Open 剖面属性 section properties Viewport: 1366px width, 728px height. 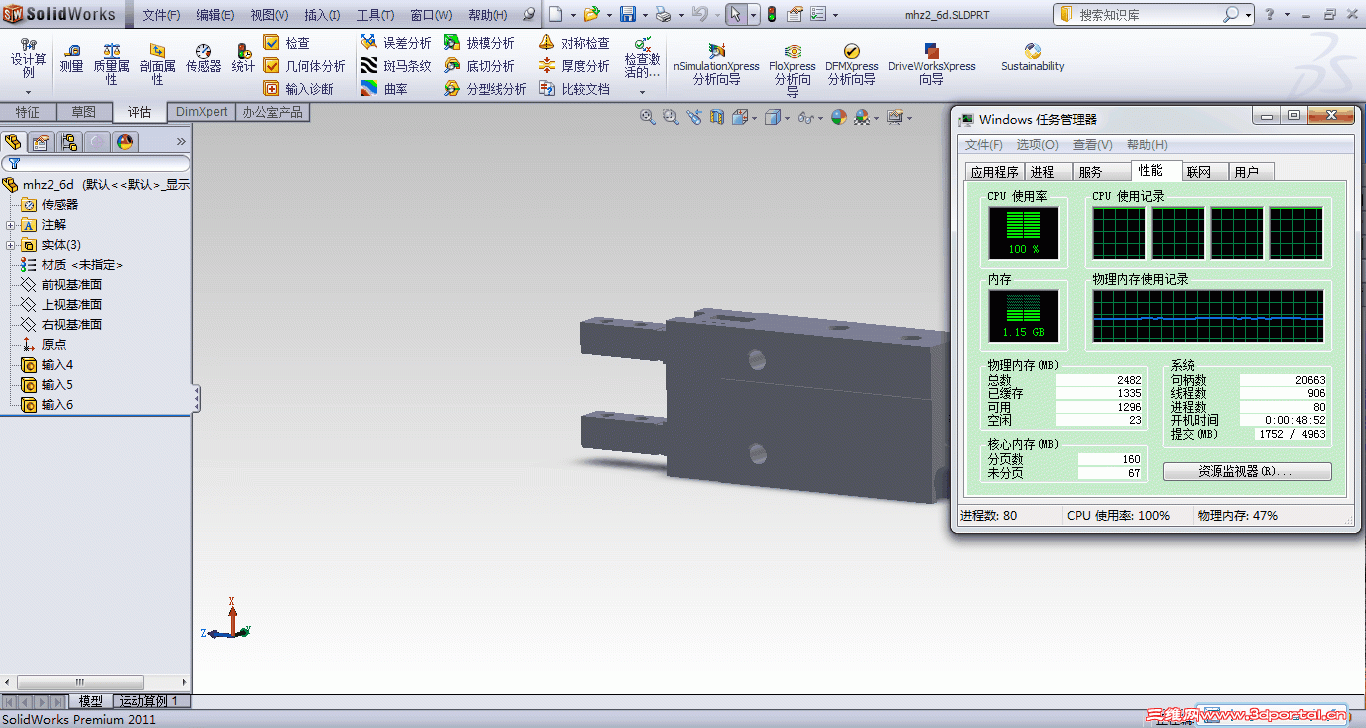(158, 63)
